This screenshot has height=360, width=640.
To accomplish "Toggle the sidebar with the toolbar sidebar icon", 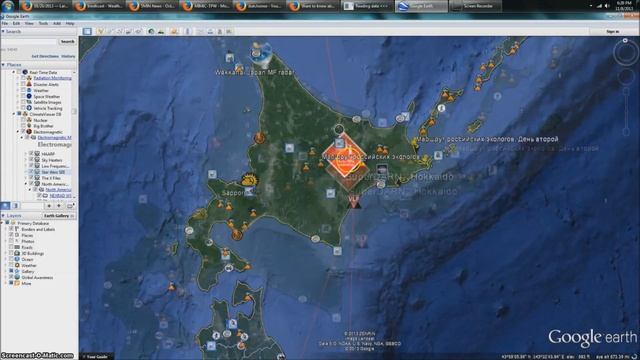I will (87, 31).
